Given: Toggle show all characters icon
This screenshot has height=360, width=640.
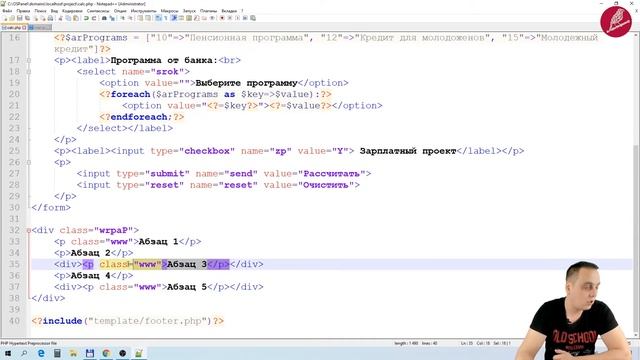Looking at the screenshot, I should [166, 18].
